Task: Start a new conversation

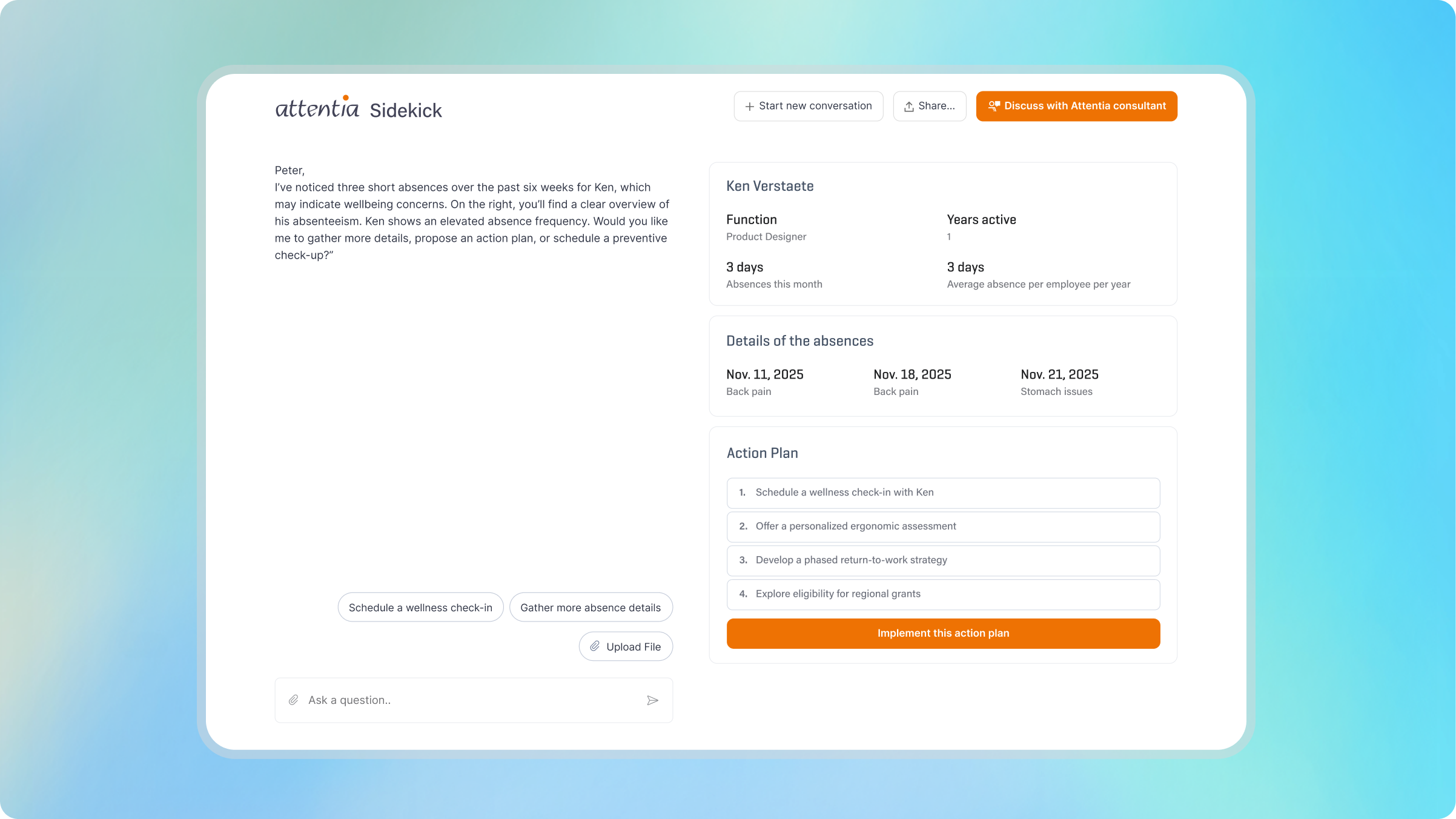Action: click(x=808, y=106)
